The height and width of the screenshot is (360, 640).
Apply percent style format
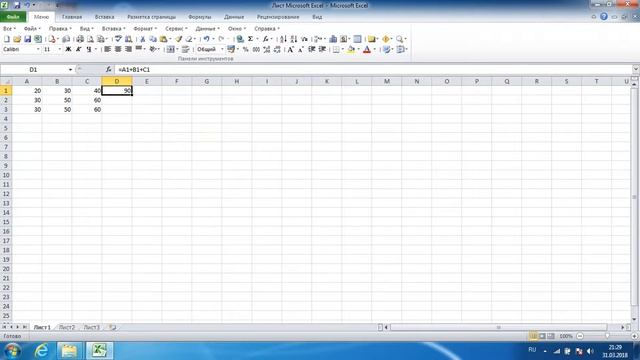pyautogui.click(x=246, y=49)
